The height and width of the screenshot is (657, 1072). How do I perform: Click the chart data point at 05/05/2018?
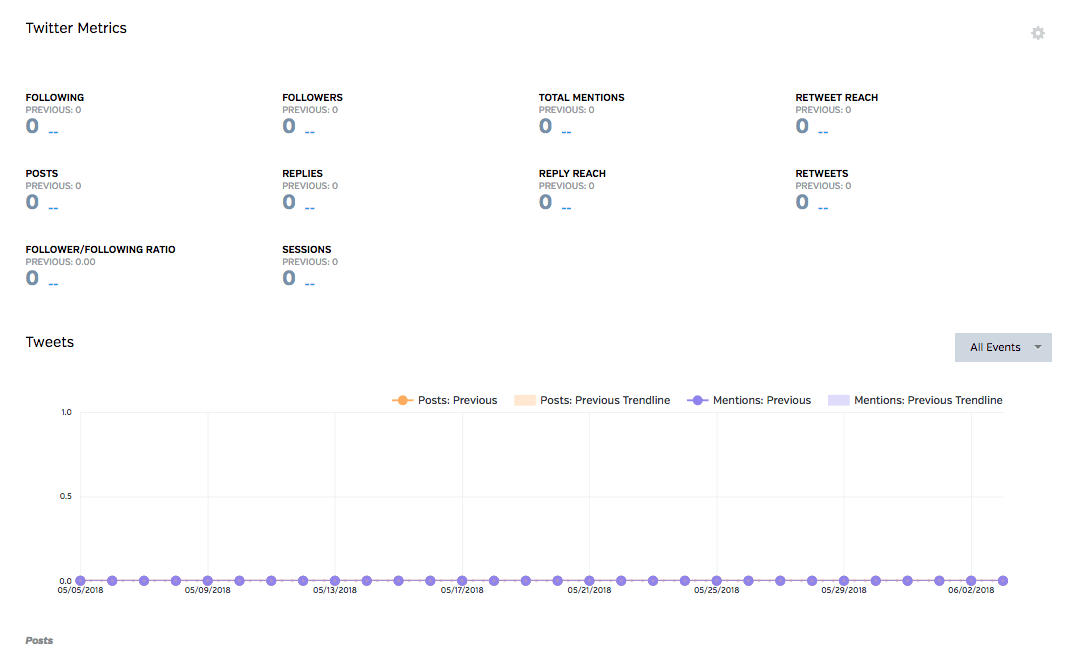81,580
